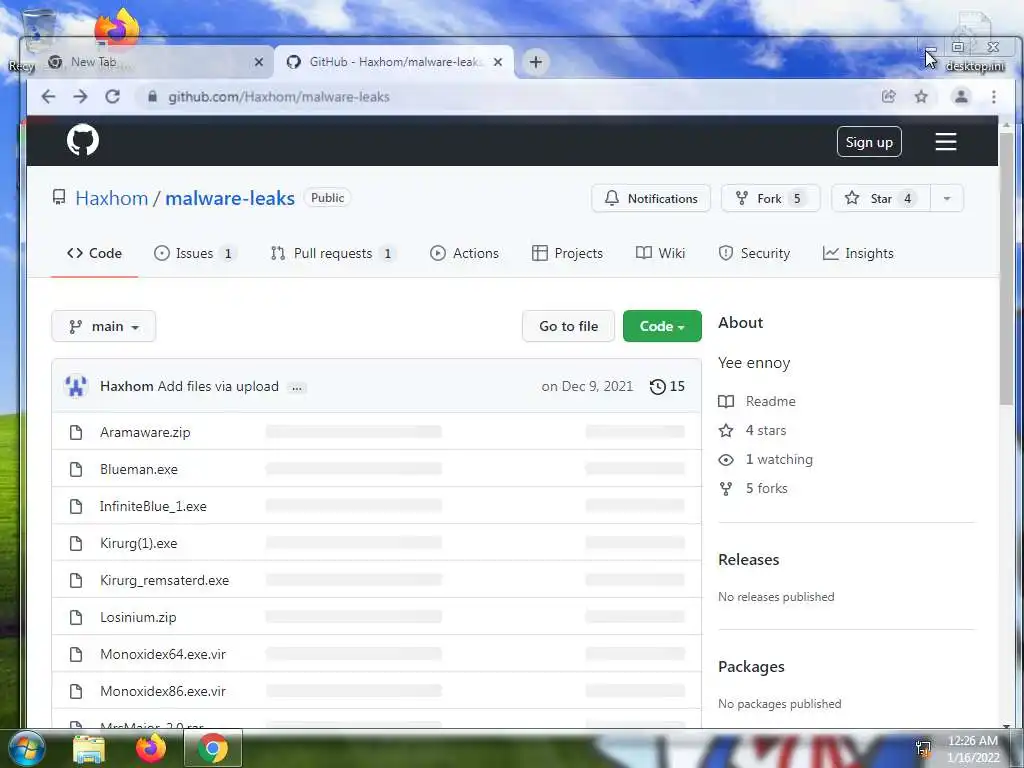Click the taskbar clock showing 12:26 AM
Image resolution: width=1024 pixels, height=768 pixels.
click(973, 749)
